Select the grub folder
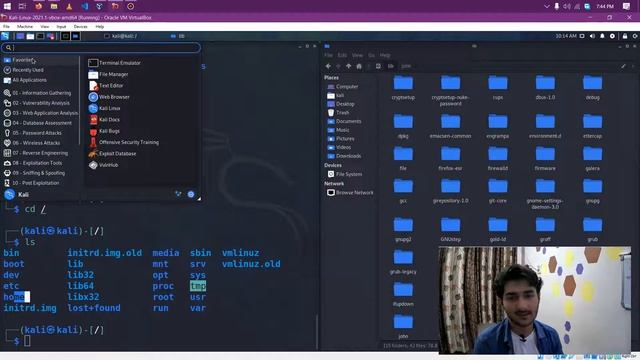This screenshot has width=640, height=360. tap(592, 230)
